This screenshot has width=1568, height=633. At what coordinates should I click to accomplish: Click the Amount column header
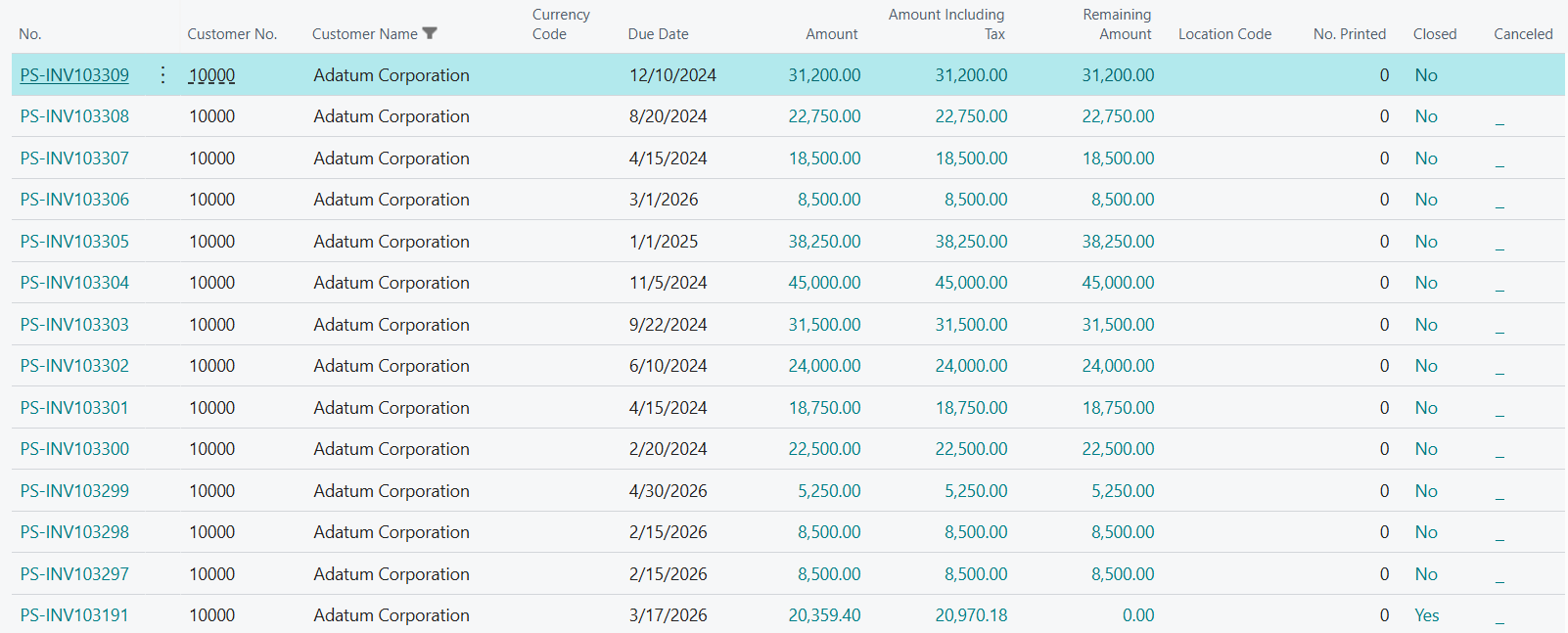click(832, 34)
